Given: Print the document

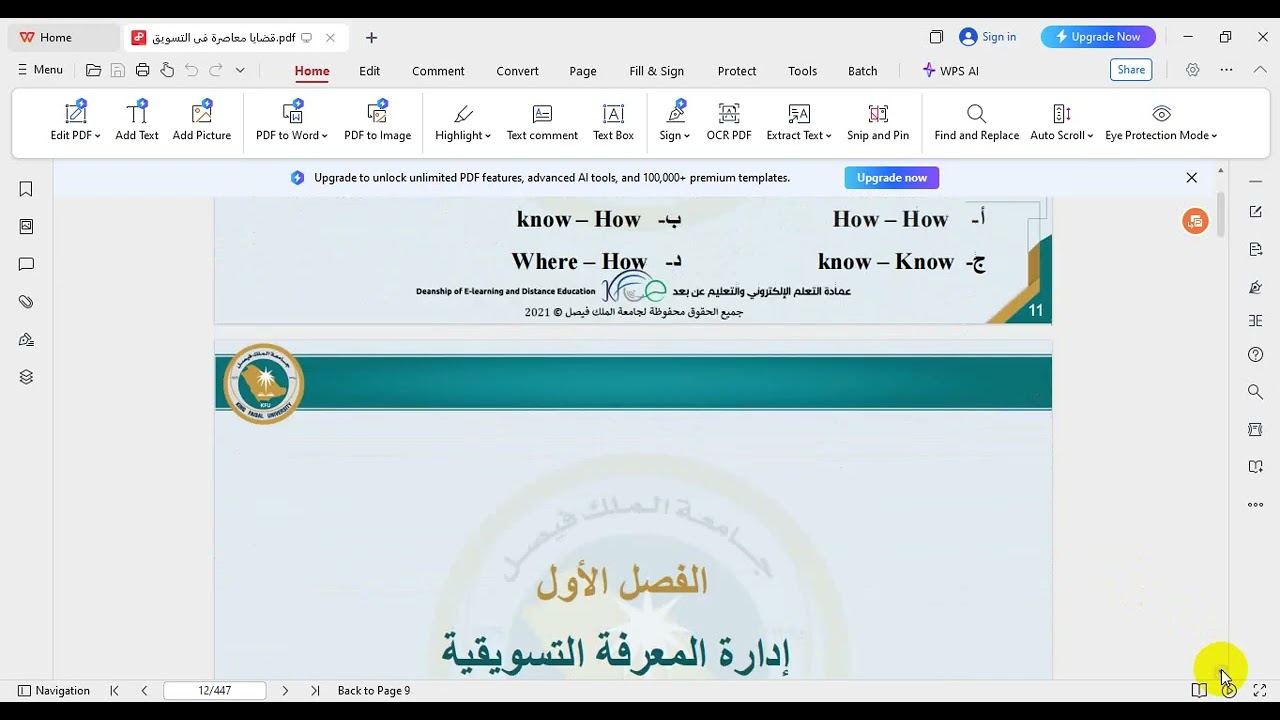Looking at the screenshot, I should 142,70.
